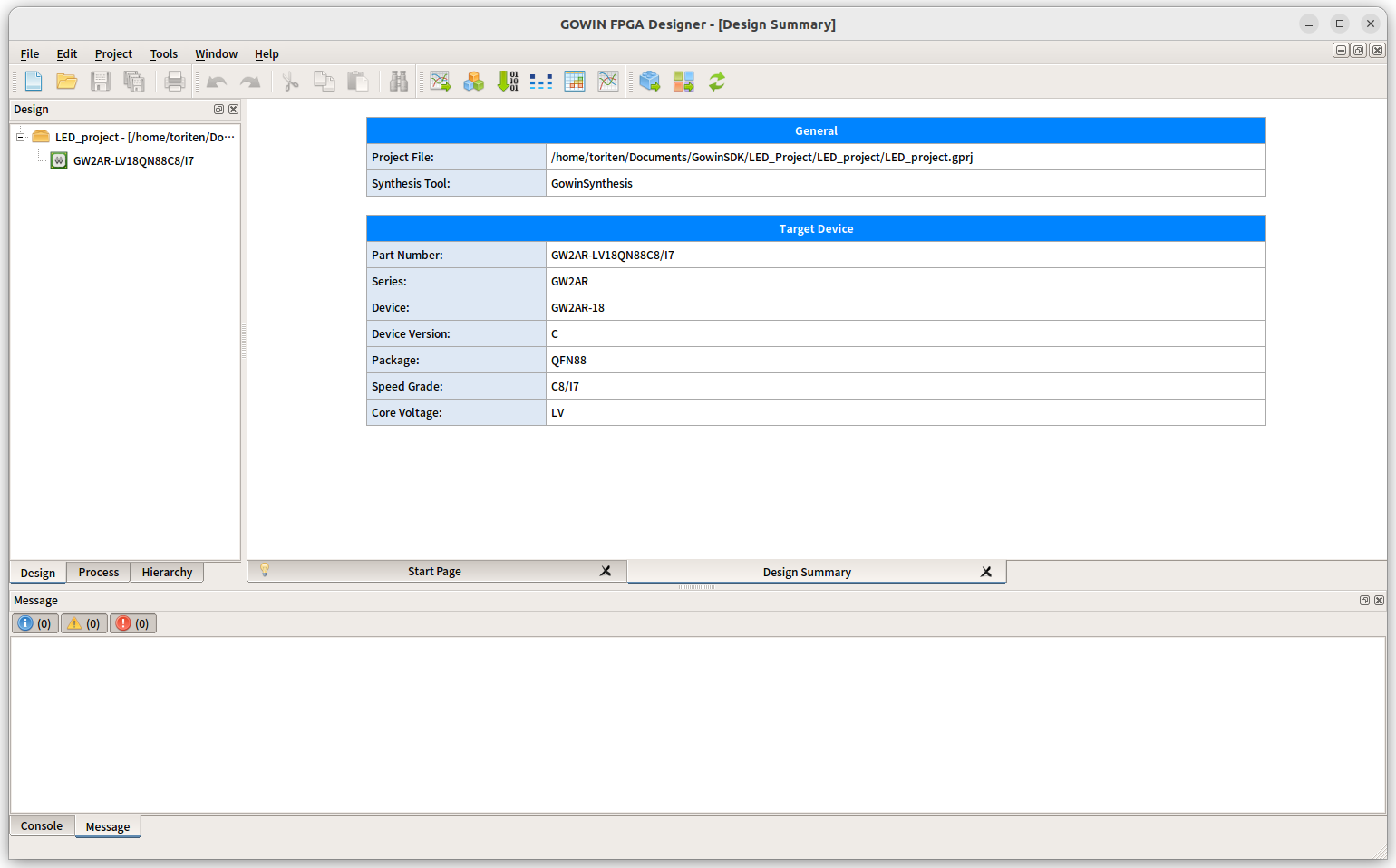This screenshot has height=868, width=1396.
Task: Switch to the Process tab
Action: coord(99,572)
